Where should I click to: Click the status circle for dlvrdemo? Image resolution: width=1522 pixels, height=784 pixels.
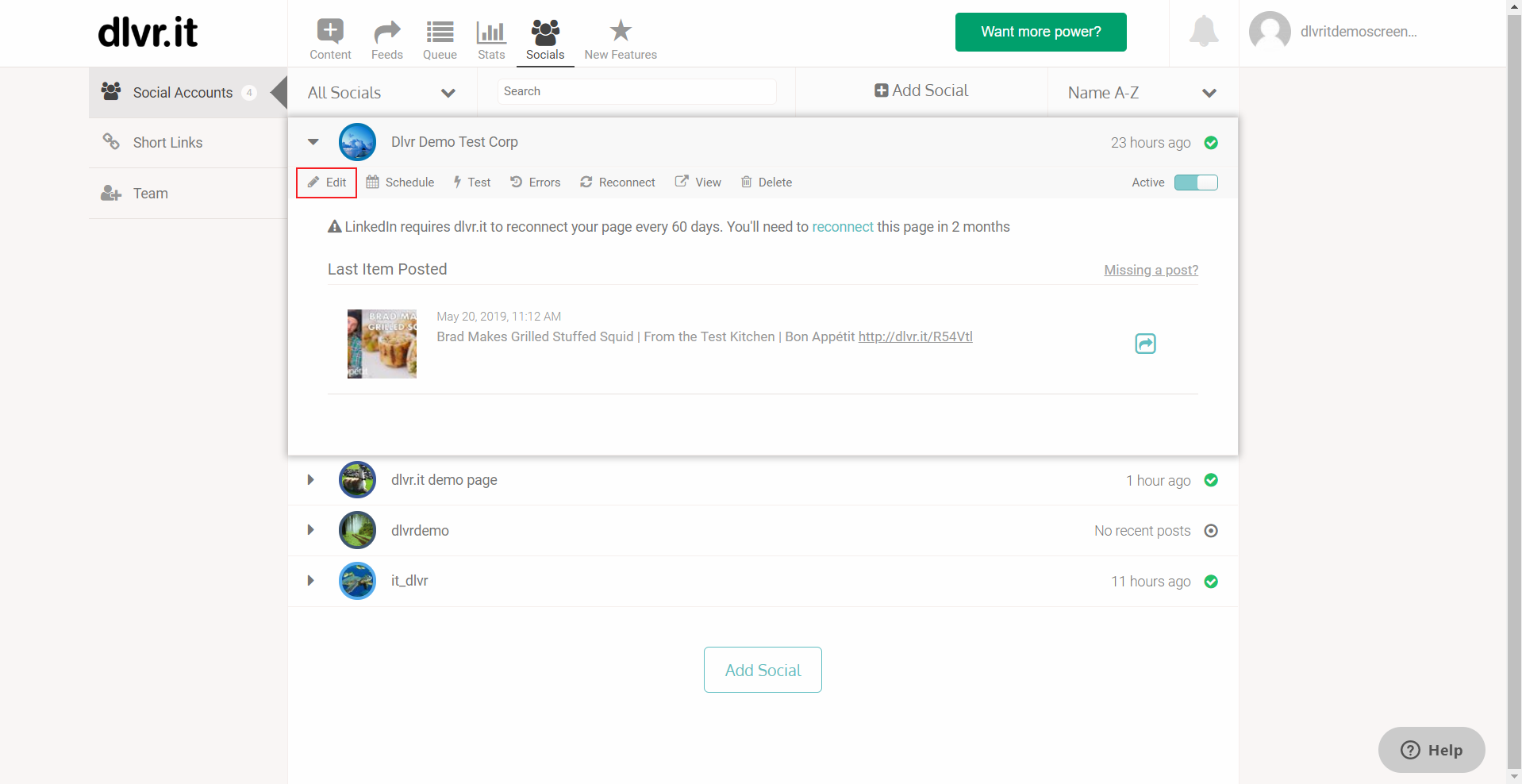point(1211,531)
